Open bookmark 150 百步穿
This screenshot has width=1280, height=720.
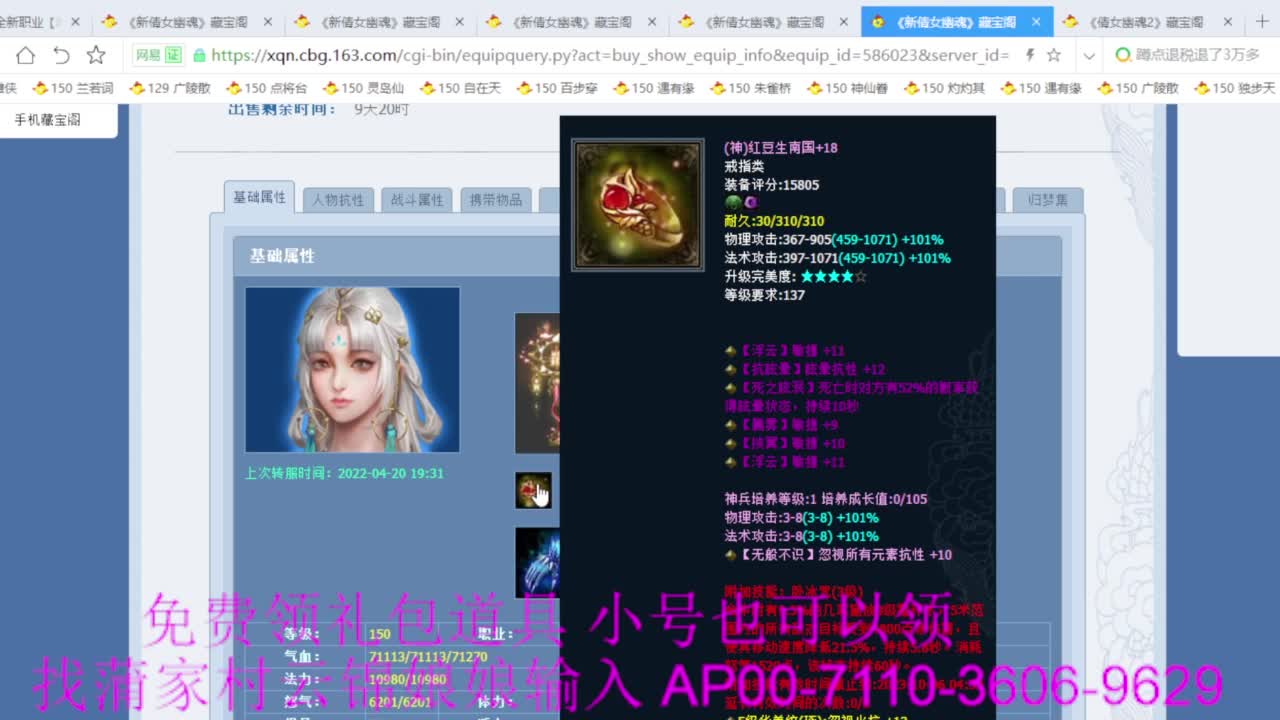click(x=557, y=88)
